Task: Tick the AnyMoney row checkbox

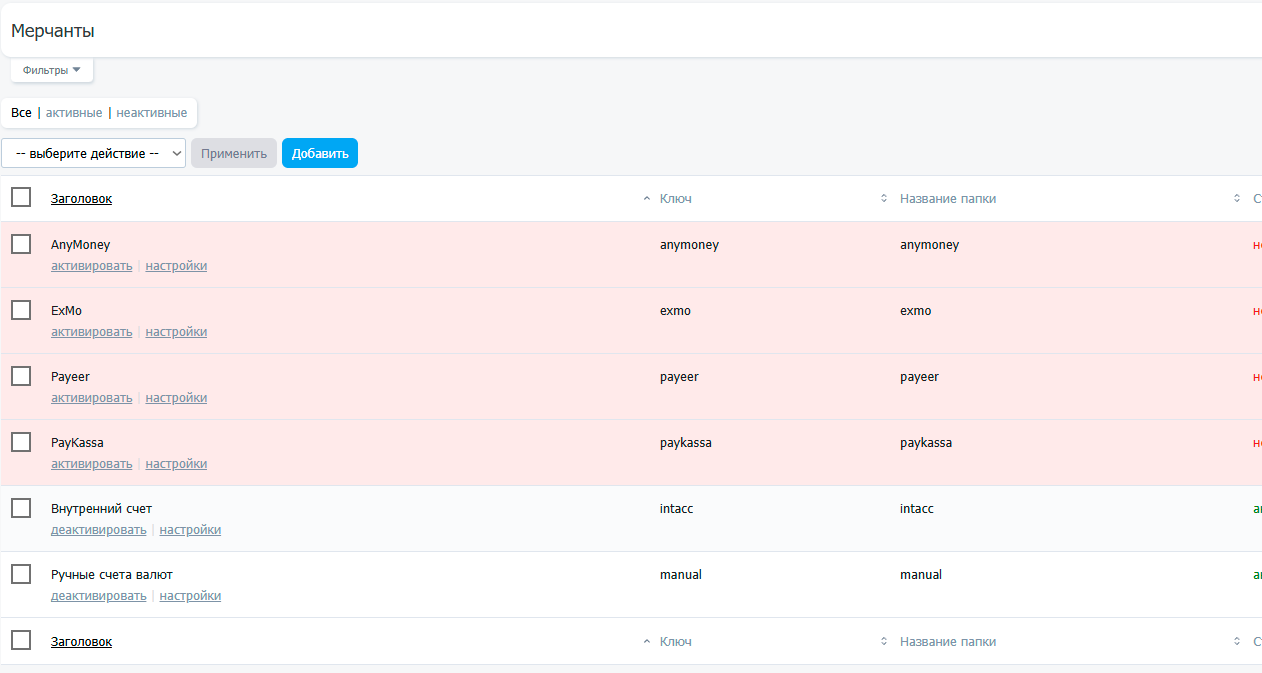Action: [21, 244]
